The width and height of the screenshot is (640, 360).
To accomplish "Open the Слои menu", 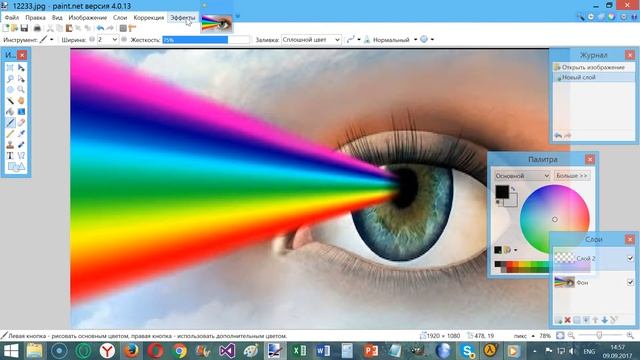I will 120,18.
